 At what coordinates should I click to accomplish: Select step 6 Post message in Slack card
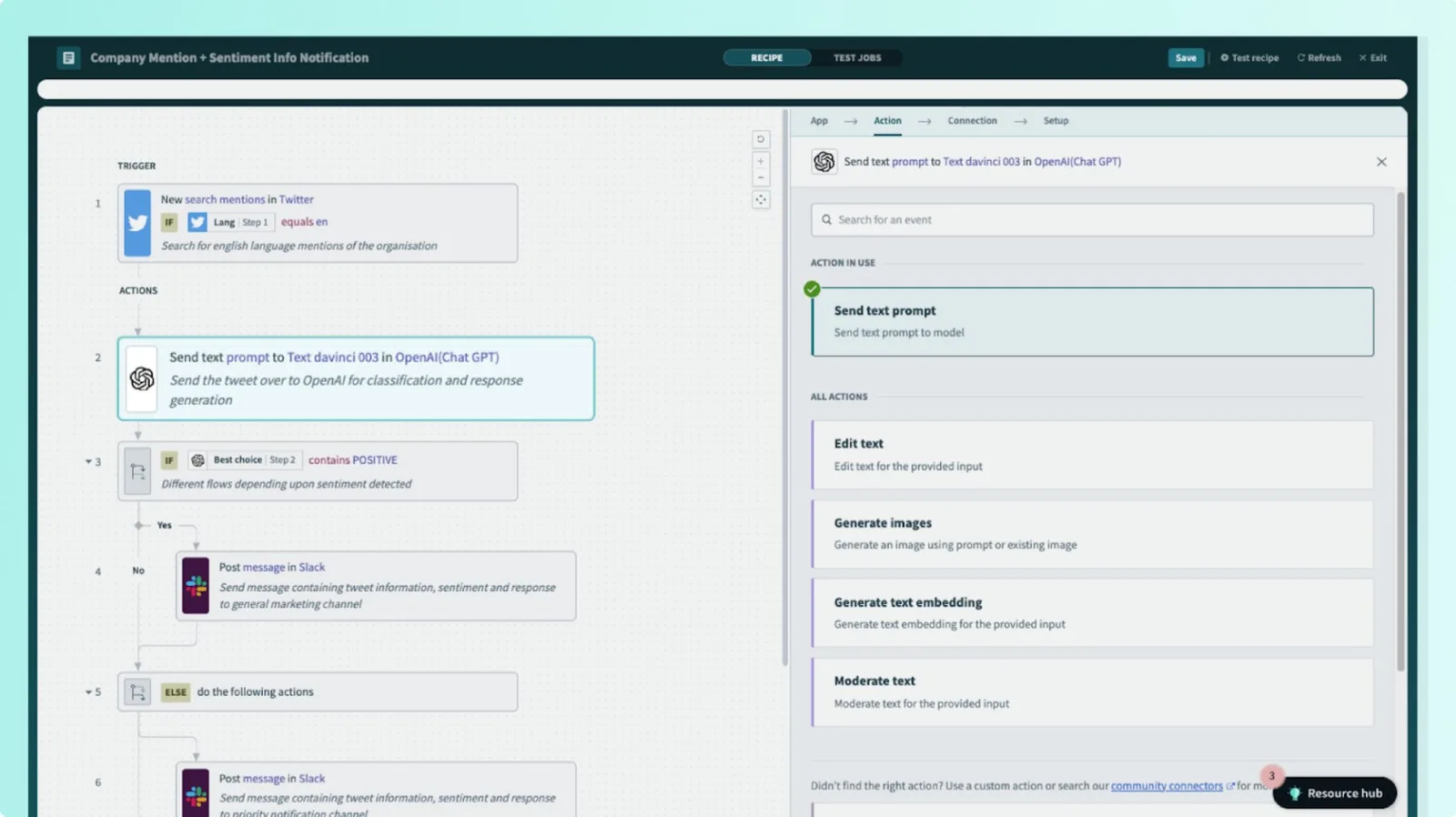(x=376, y=790)
